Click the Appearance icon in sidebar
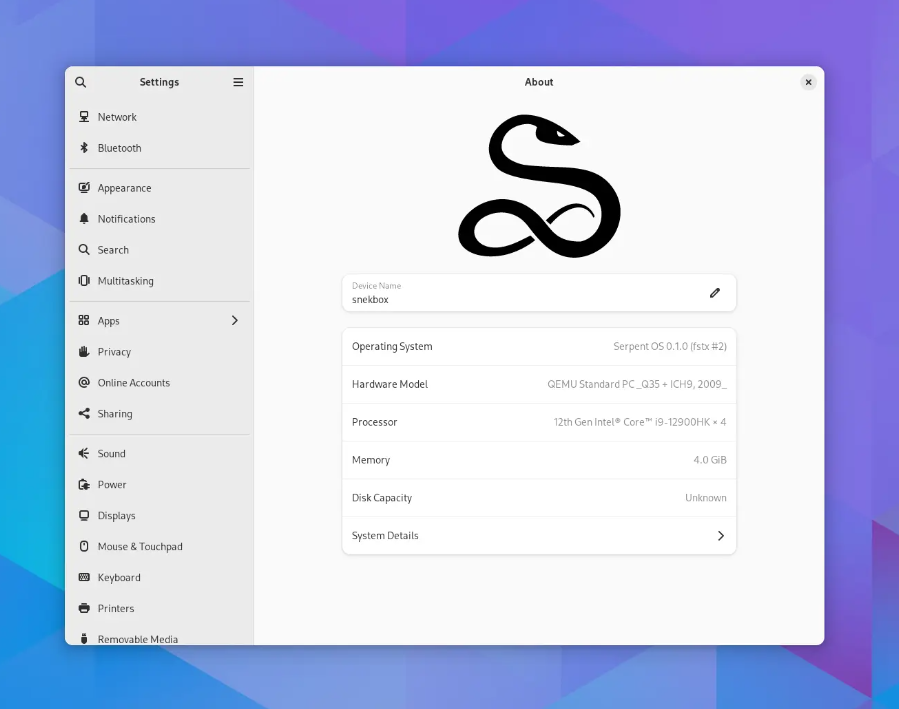 point(84,188)
